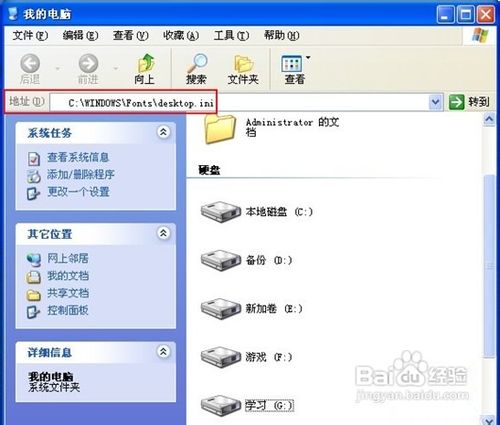Image resolution: width=500 pixels, height=425 pixels.
Task: Open the Administrator 的文档 folder icon
Action: [220, 129]
